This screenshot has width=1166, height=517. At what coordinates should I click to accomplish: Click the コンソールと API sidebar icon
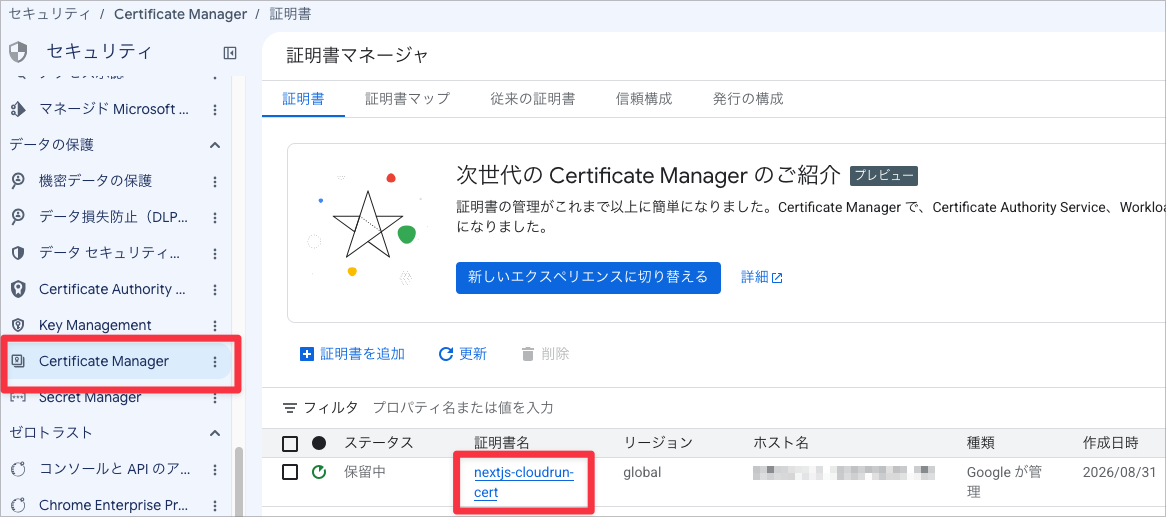coord(19,469)
